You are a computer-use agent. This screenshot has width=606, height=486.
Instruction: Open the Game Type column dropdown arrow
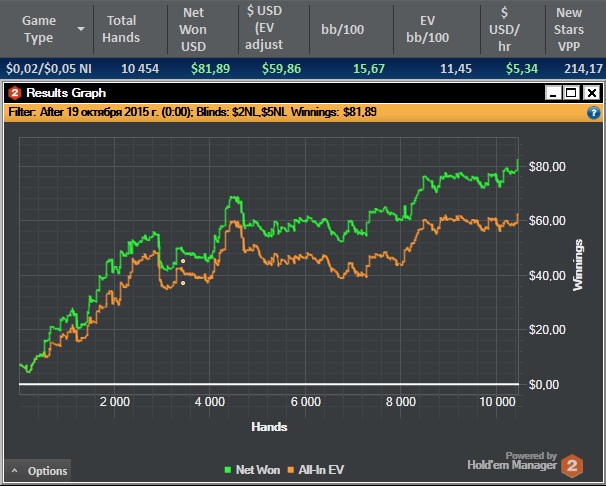tap(81, 29)
